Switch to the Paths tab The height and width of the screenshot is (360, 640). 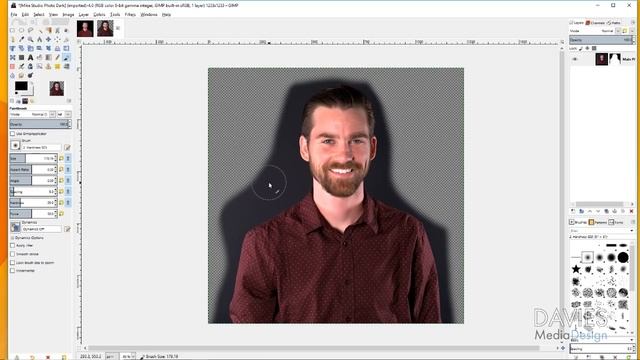click(x=613, y=23)
